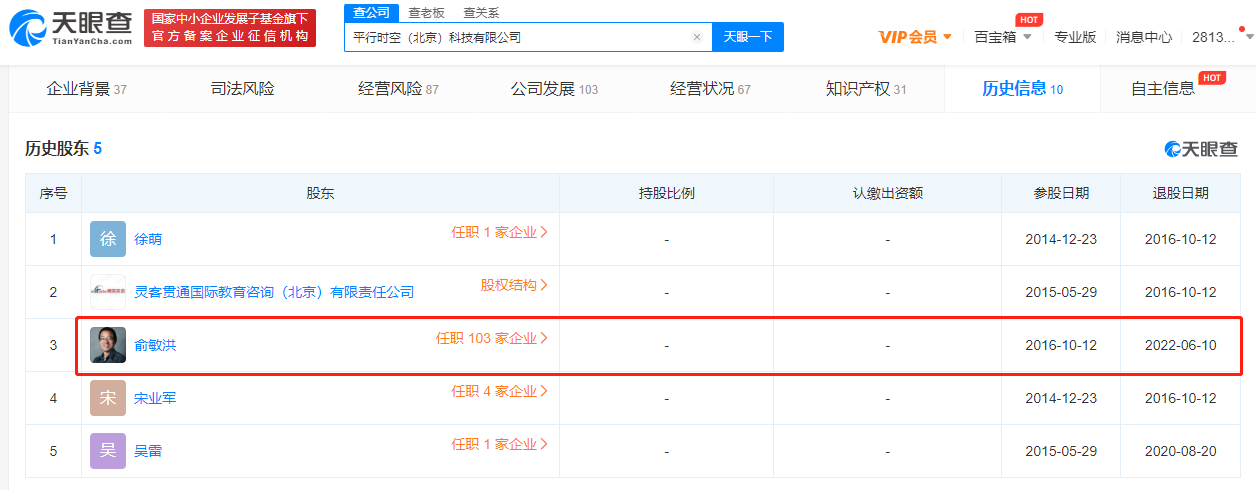Open 灵客贯通国际教育咨询 company link
1256x490 pixels.
[x=274, y=292]
